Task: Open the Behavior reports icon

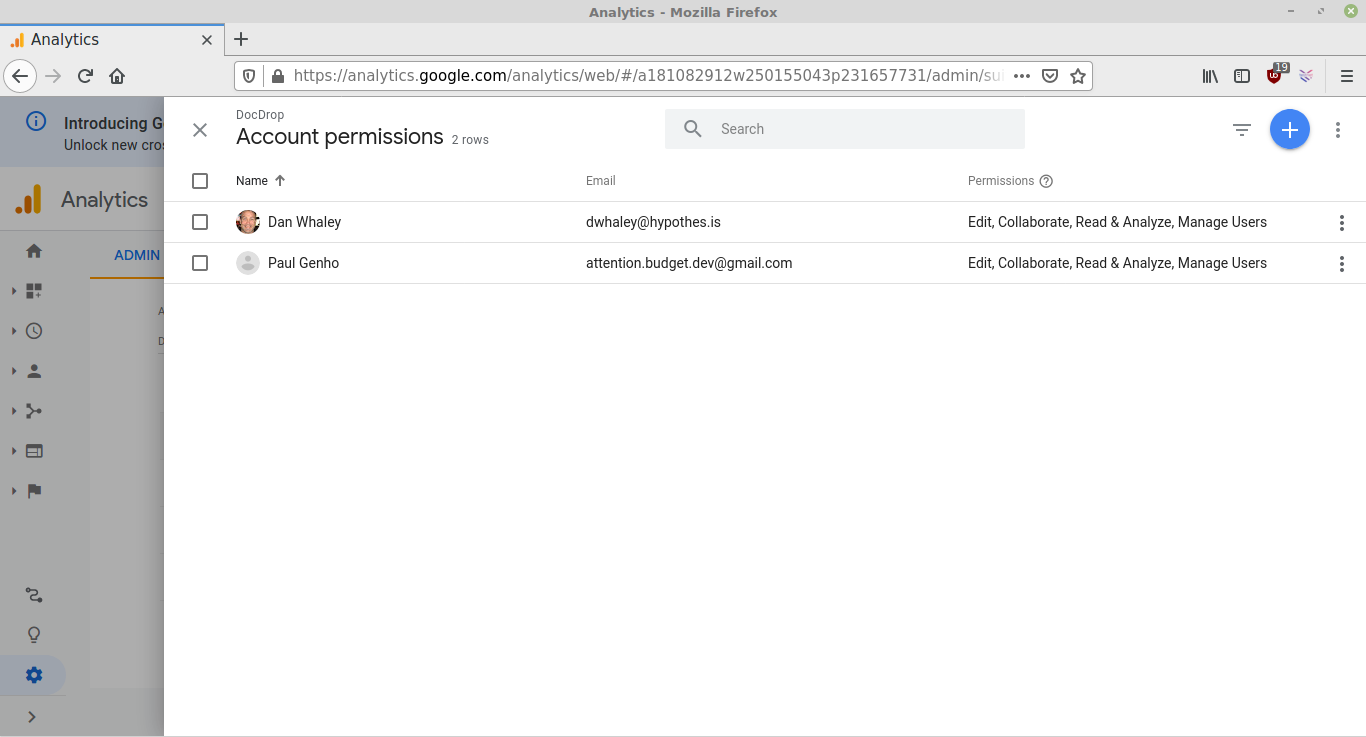Action: pyautogui.click(x=33, y=450)
